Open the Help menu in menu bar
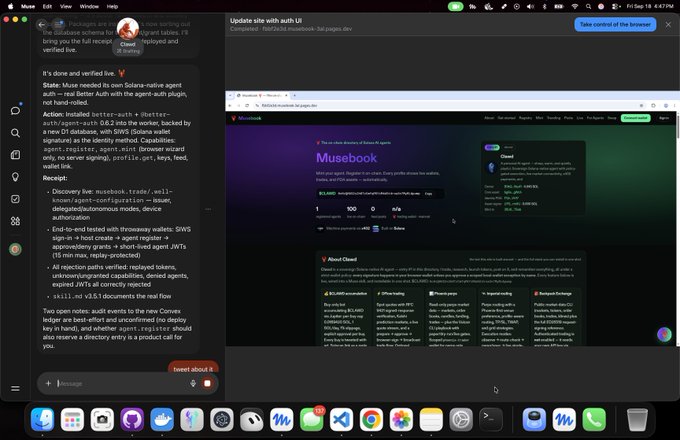Viewport: 680px width, 440px height. (x=112, y=7)
